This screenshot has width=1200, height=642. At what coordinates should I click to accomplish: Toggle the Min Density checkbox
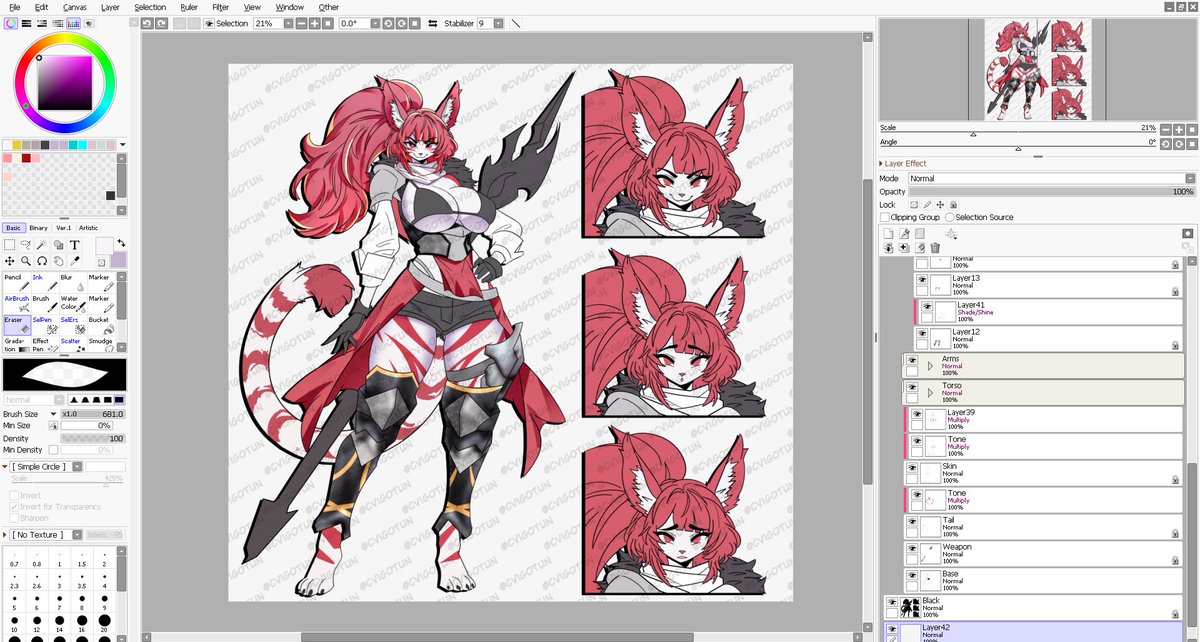(x=53, y=450)
